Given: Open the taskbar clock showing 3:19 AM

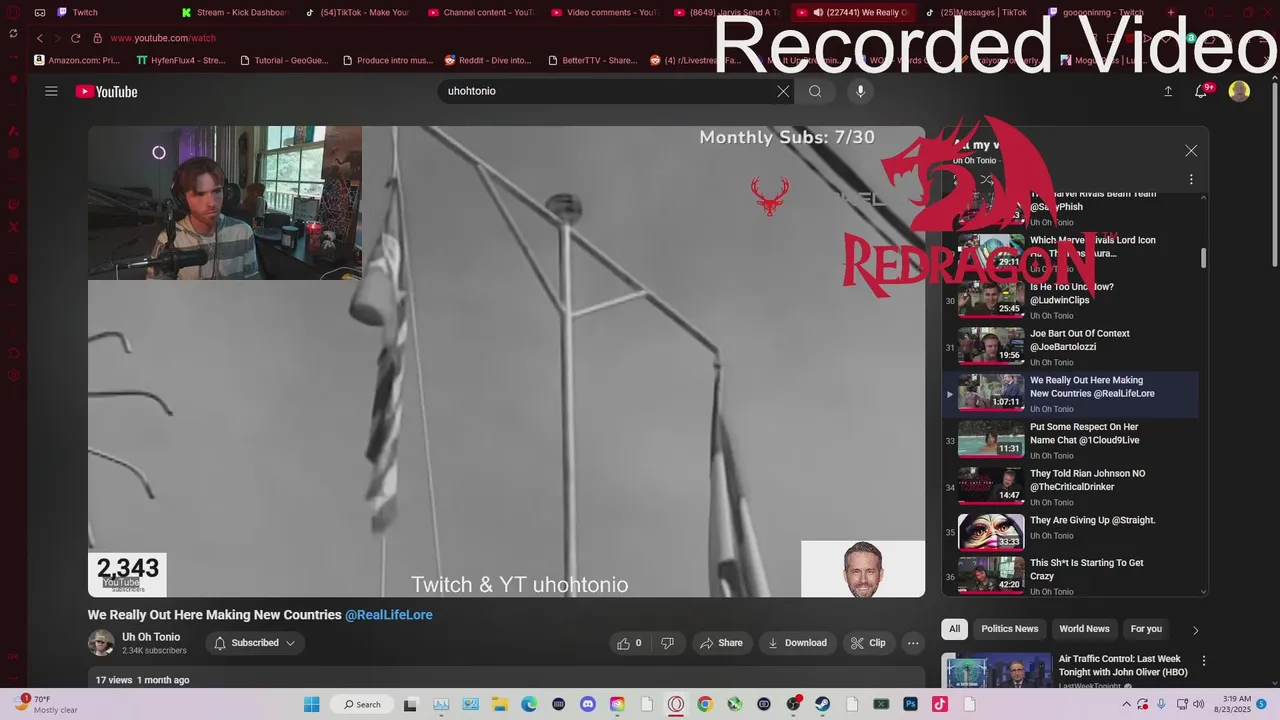Looking at the screenshot, I should (x=1232, y=704).
